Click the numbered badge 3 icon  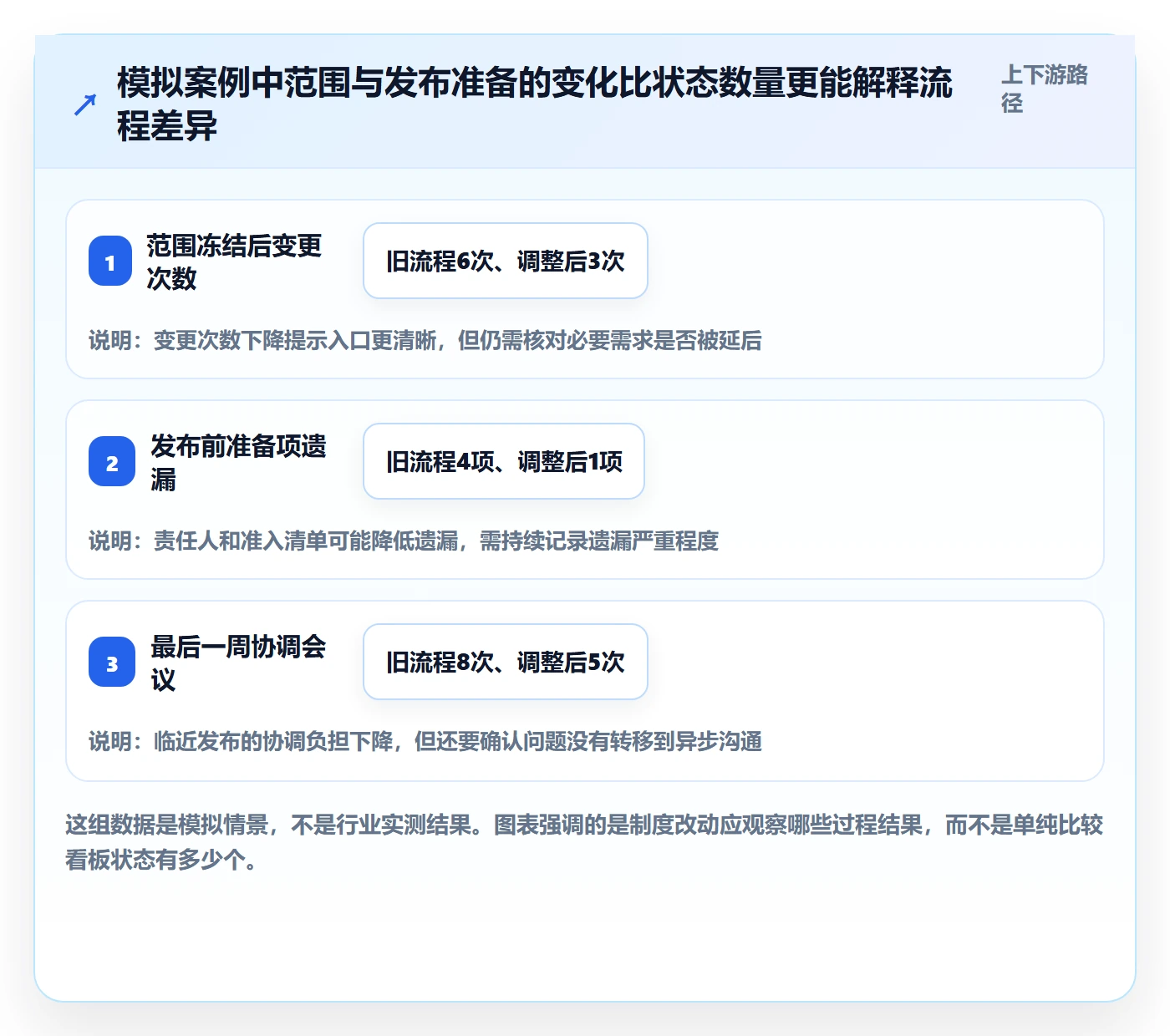112,662
